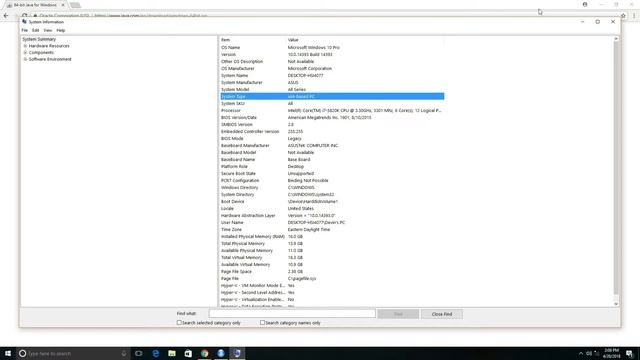The width and height of the screenshot is (640, 360).
Task: Select the Time Zone row
Action: (x=332, y=229)
